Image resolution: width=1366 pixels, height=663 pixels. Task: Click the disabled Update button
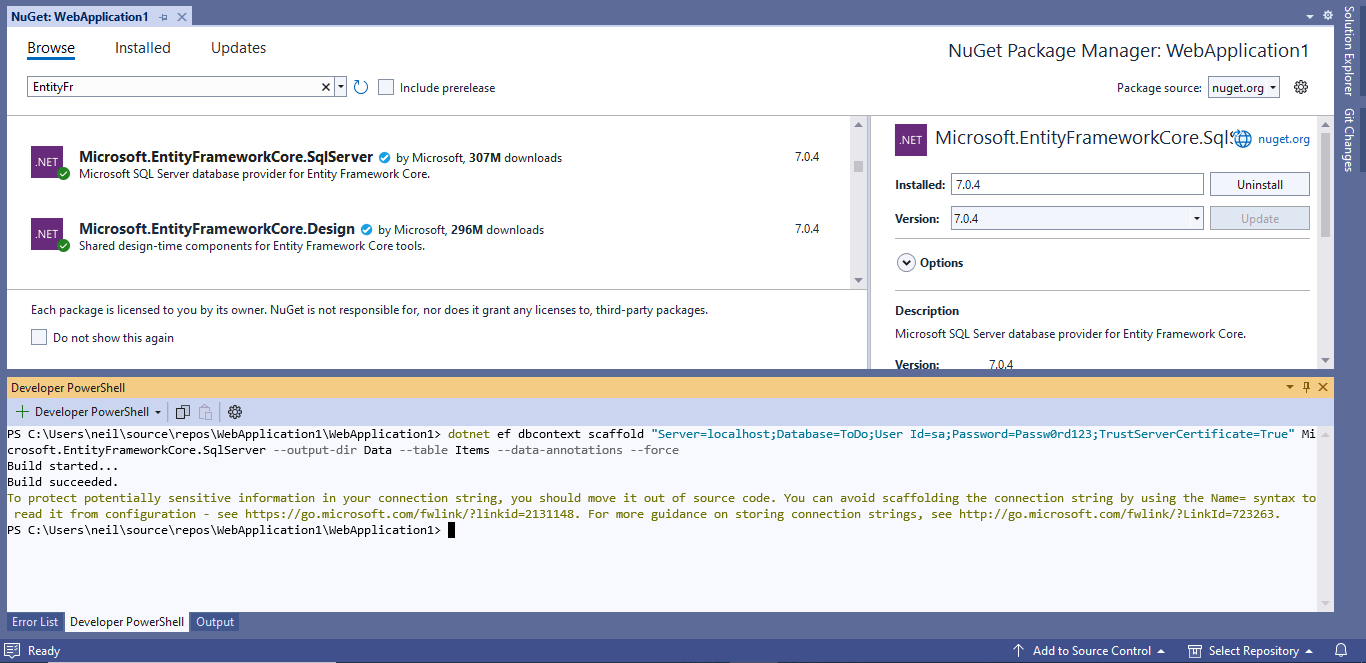click(1260, 218)
